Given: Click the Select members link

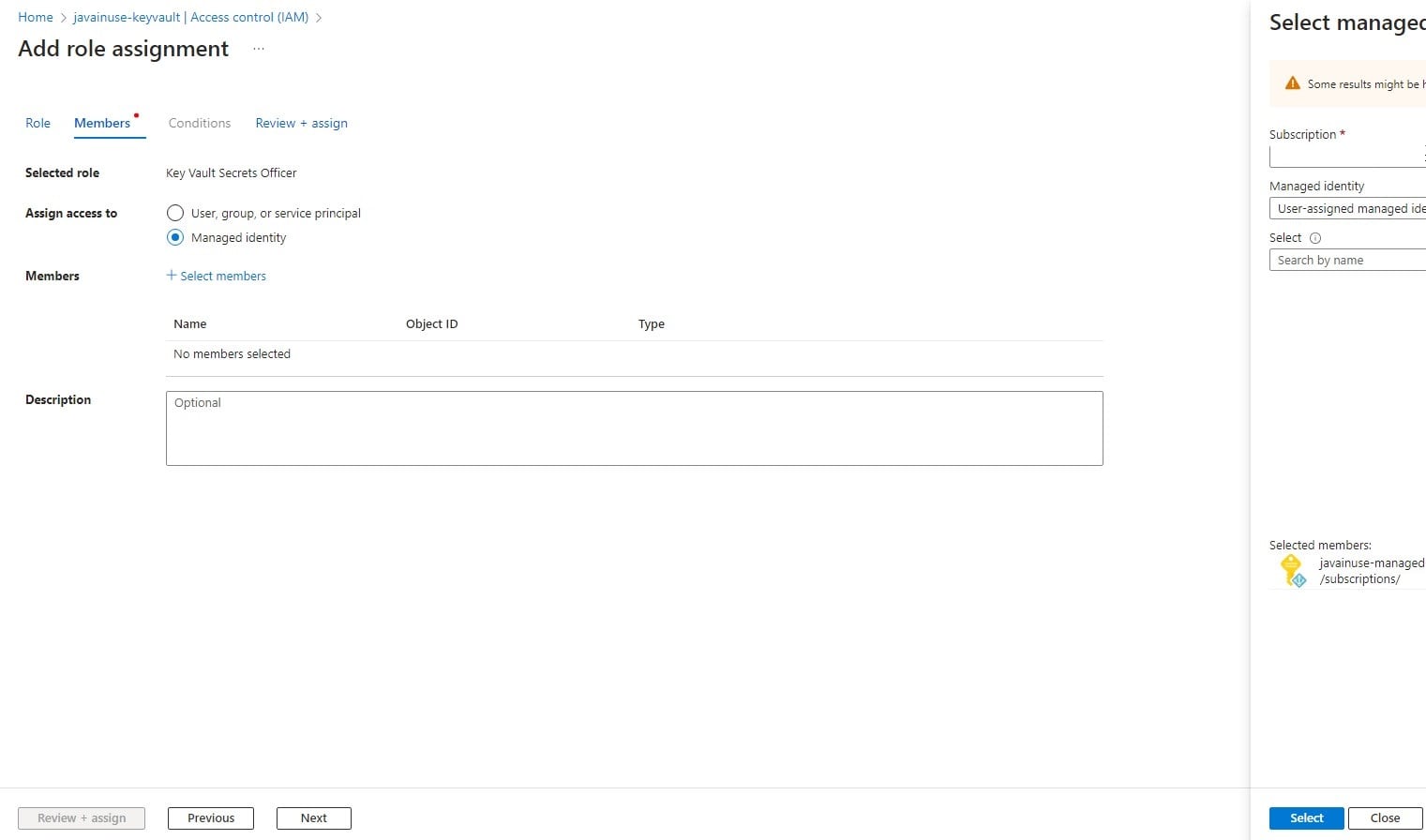Looking at the screenshot, I should (223, 276).
